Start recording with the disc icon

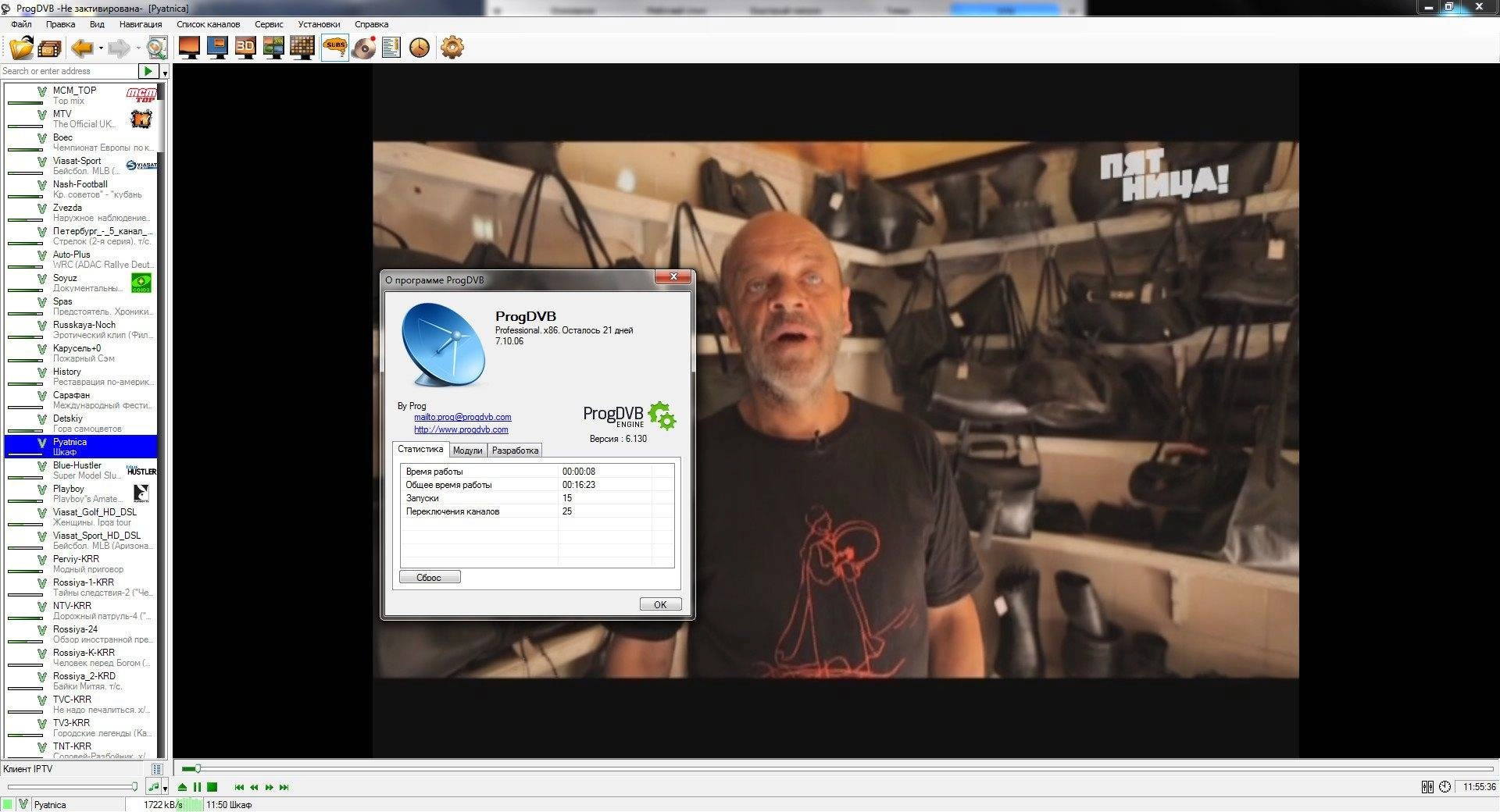[364, 48]
